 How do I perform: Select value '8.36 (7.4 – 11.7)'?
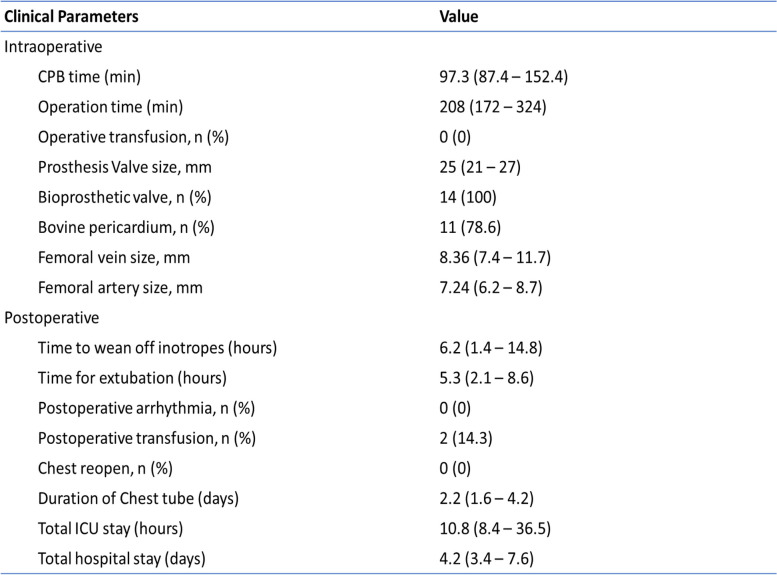[x=495, y=258]
